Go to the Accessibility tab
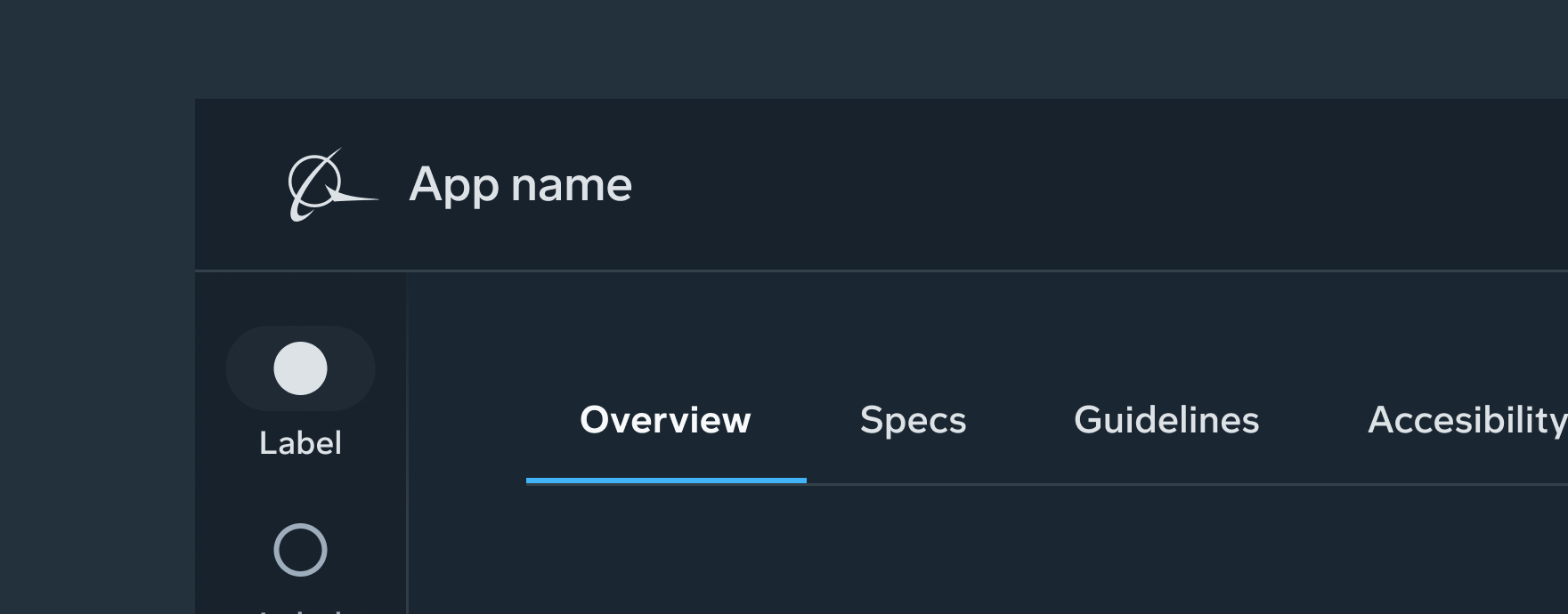 [1467, 419]
